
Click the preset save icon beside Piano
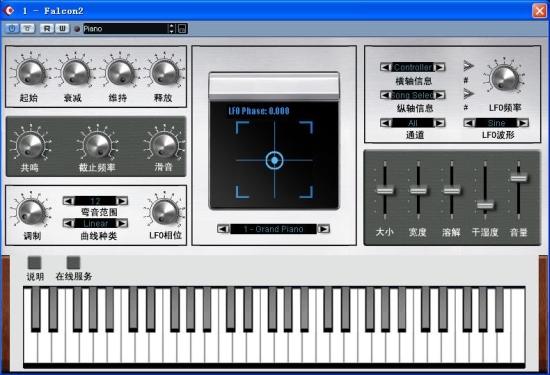[182, 29]
